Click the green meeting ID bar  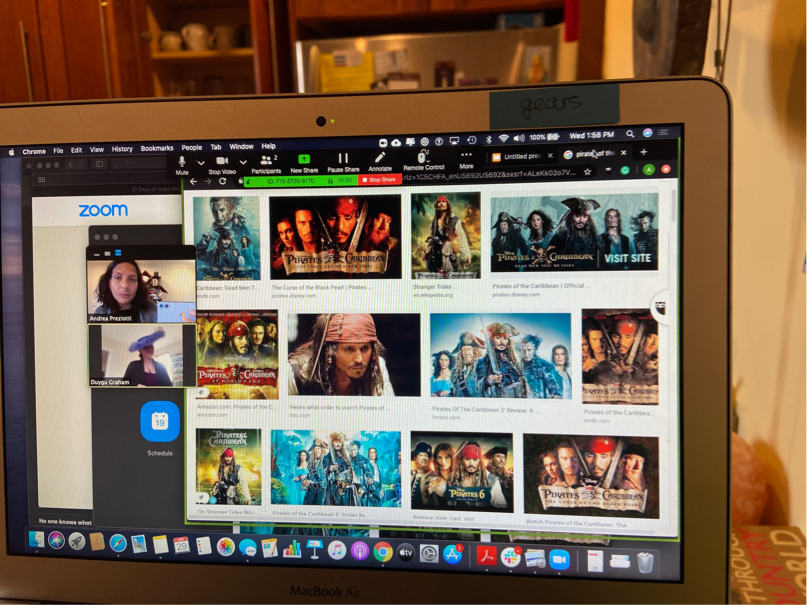pos(301,181)
